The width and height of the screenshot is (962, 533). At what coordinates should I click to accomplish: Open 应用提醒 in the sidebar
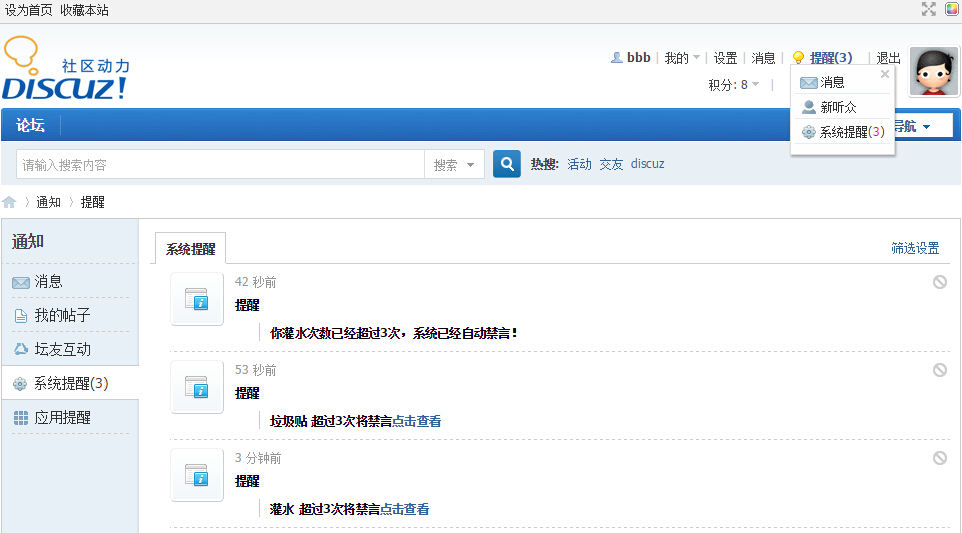pos(63,418)
